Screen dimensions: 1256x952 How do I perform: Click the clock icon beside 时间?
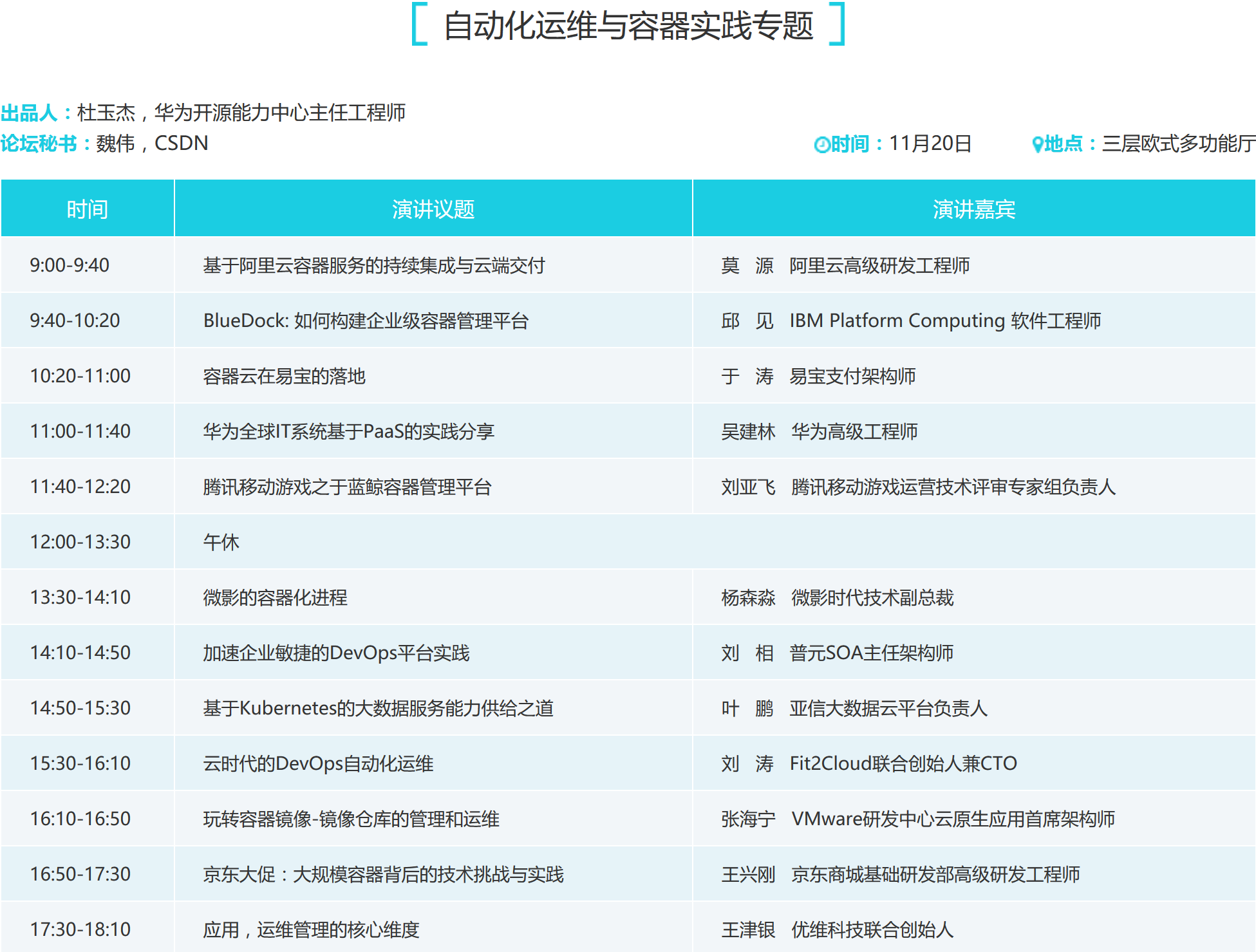point(821,144)
